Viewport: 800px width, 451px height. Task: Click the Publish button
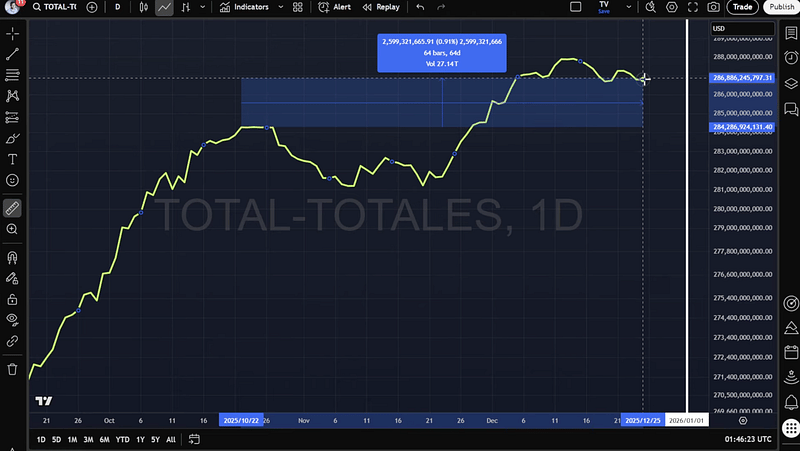point(781,7)
